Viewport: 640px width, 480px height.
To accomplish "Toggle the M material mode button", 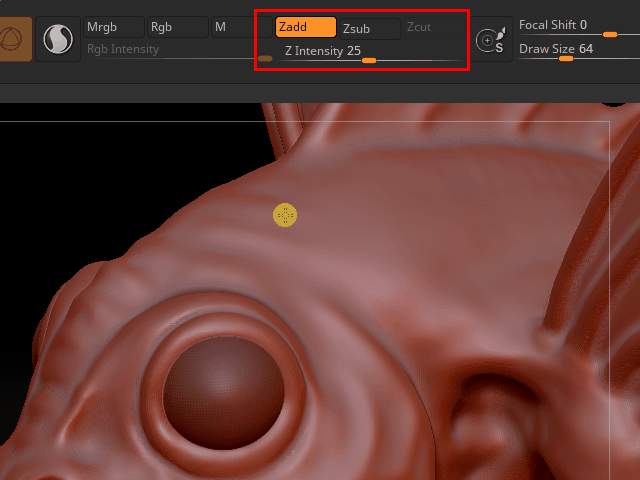I will pos(231,27).
